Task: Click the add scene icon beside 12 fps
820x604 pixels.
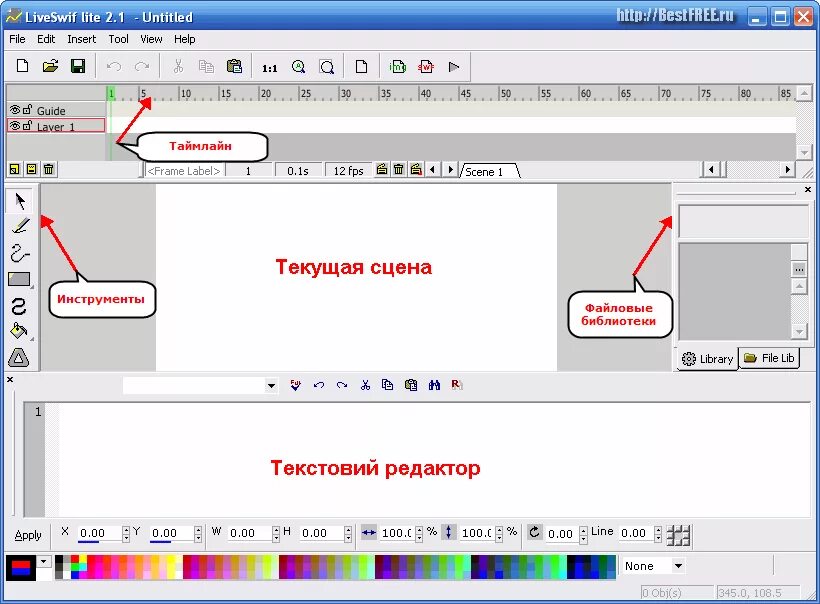Action: (382, 169)
